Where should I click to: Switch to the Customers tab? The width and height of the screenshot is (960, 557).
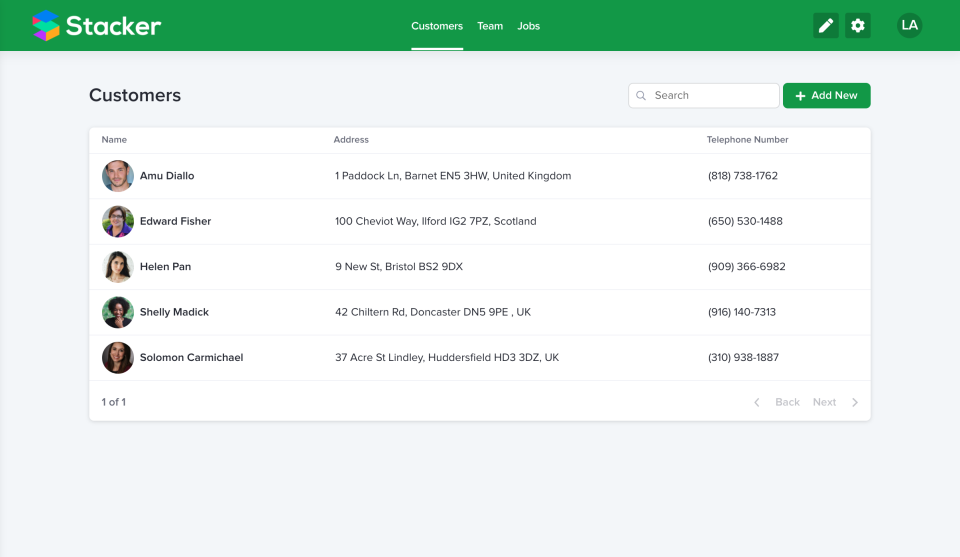[x=437, y=26]
